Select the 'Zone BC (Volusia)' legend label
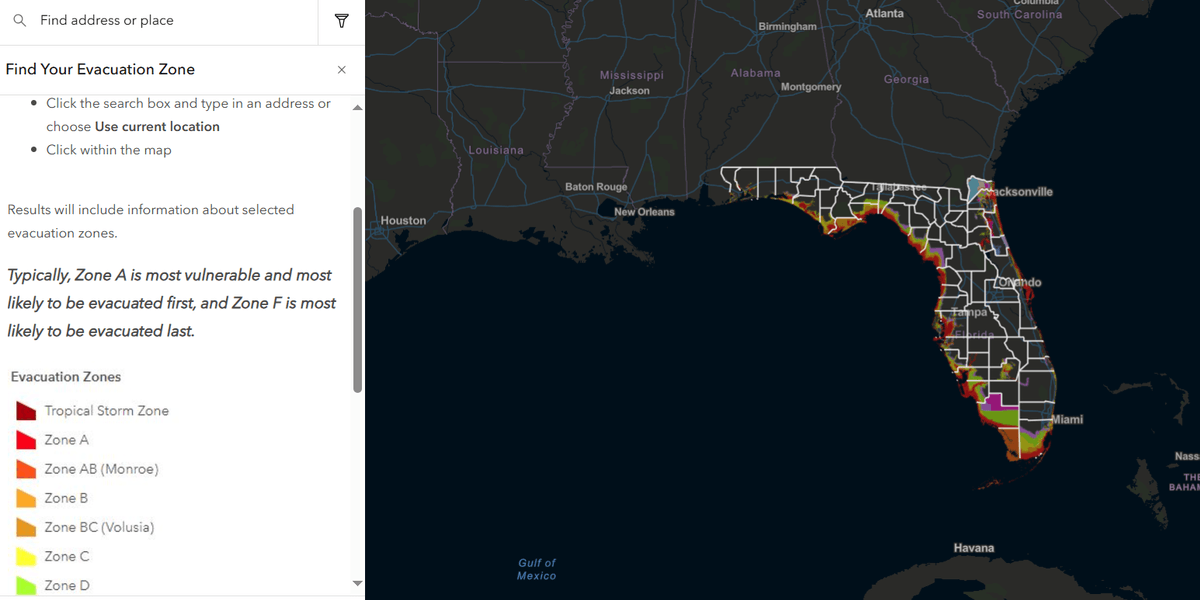This screenshot has height=600, width=1200. coord(99,527)
